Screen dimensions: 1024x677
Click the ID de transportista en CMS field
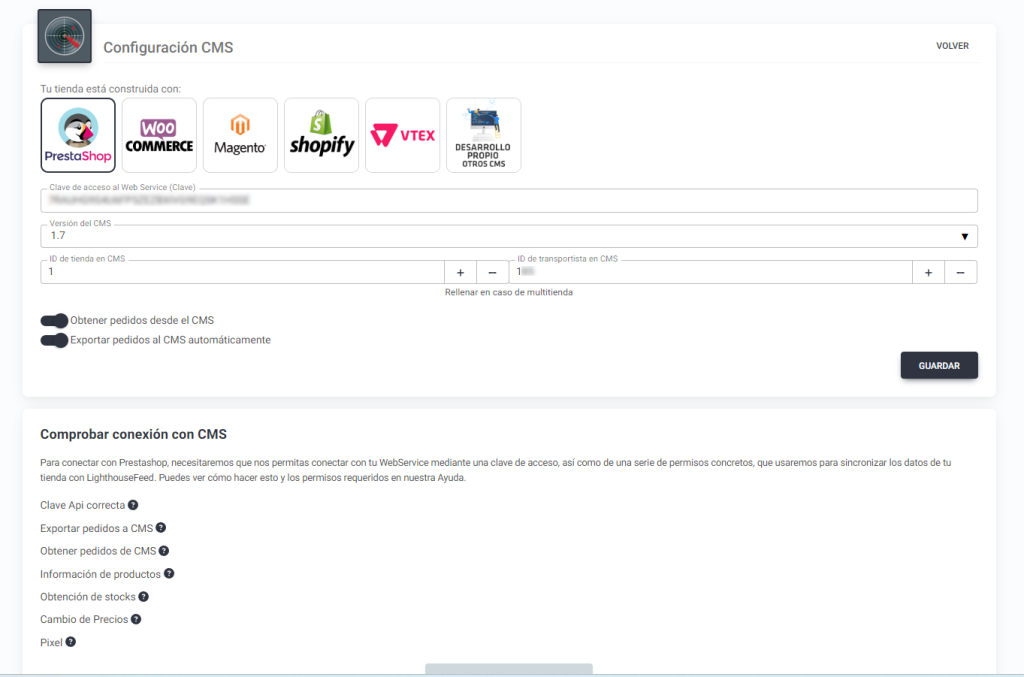711,272
